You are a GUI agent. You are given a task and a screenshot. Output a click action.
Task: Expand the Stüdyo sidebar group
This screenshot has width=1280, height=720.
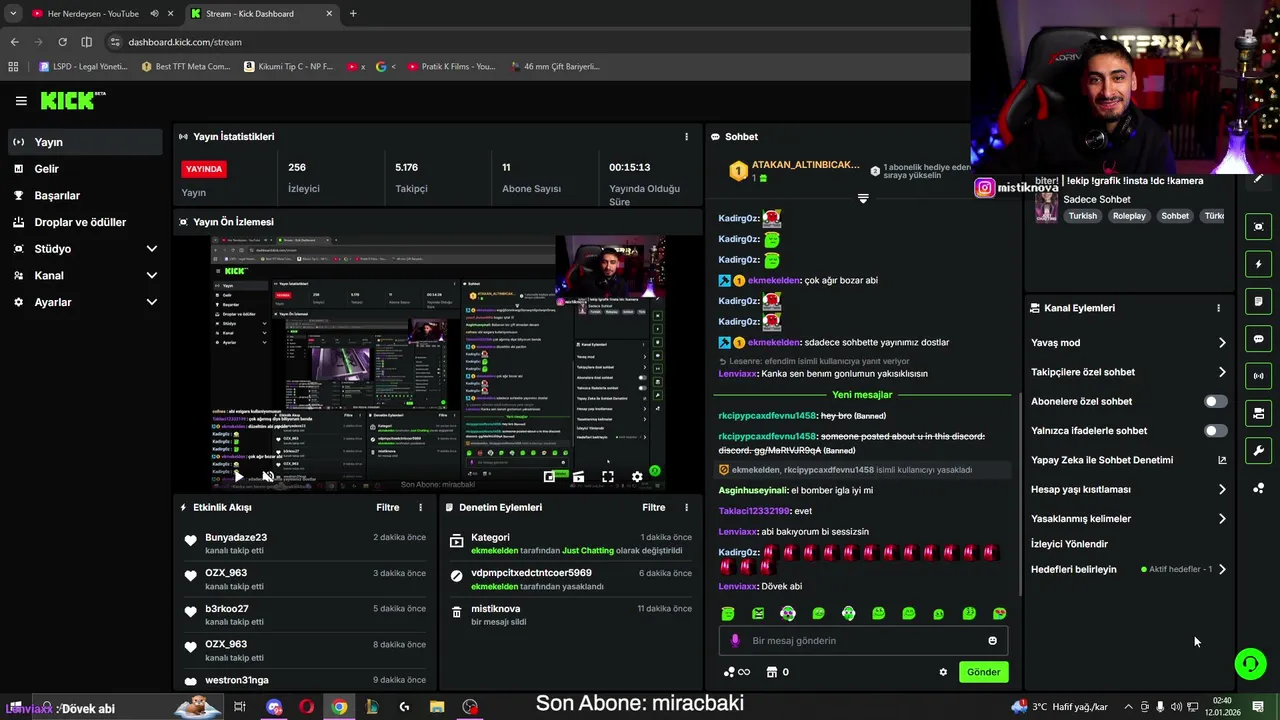pos(85,249)
